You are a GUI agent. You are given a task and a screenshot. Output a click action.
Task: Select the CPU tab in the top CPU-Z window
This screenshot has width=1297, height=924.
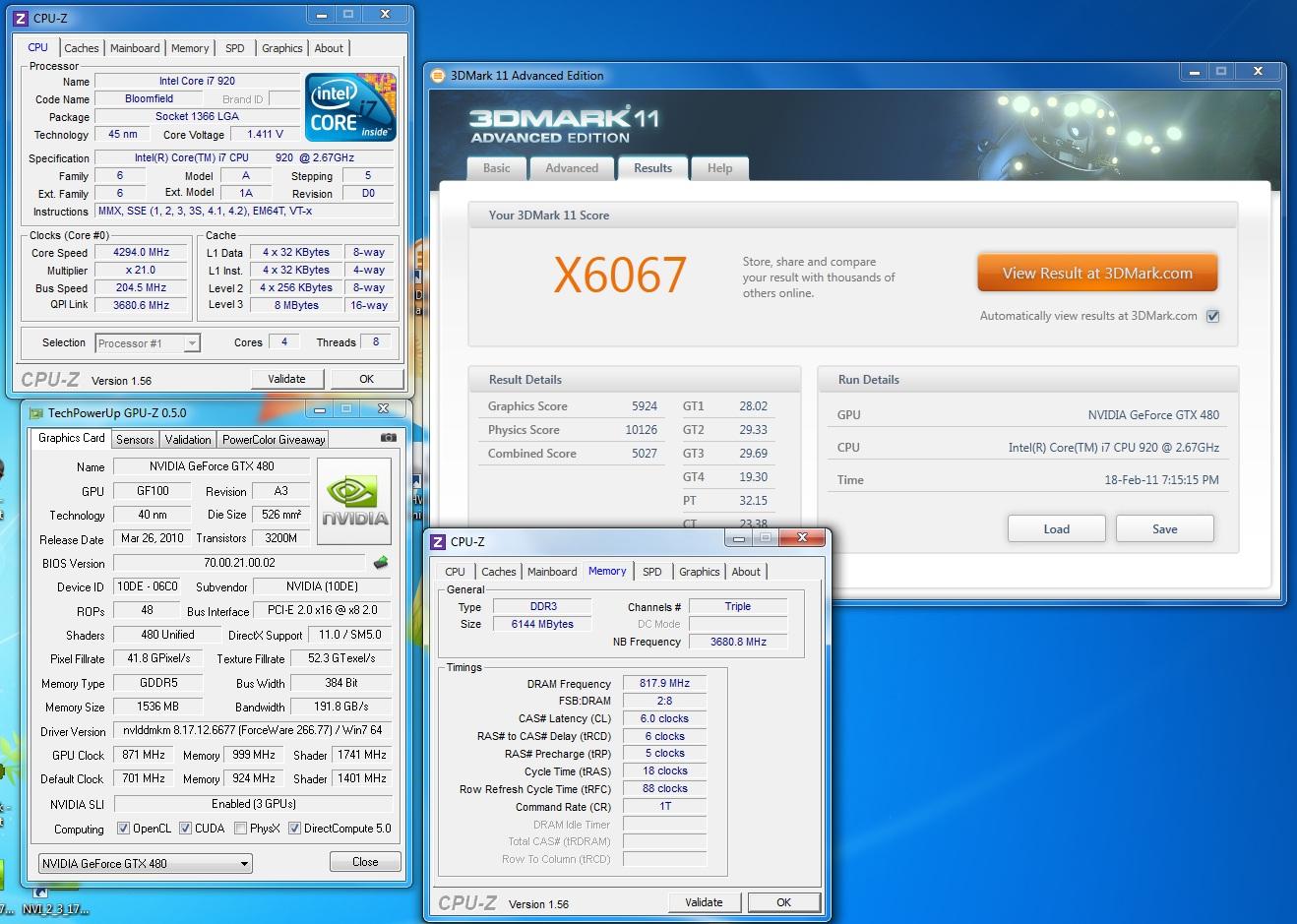pos(38,46)
